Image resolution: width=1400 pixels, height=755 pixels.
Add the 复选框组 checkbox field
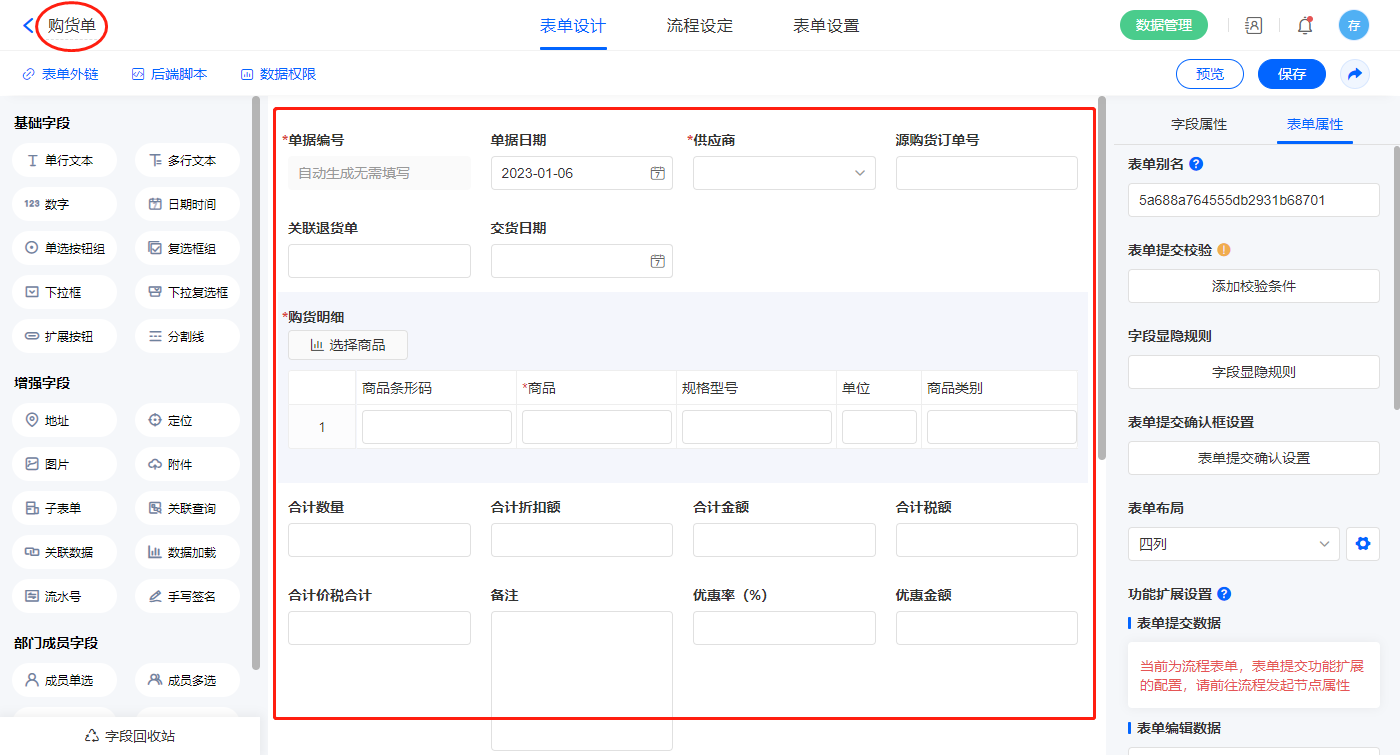187,248
